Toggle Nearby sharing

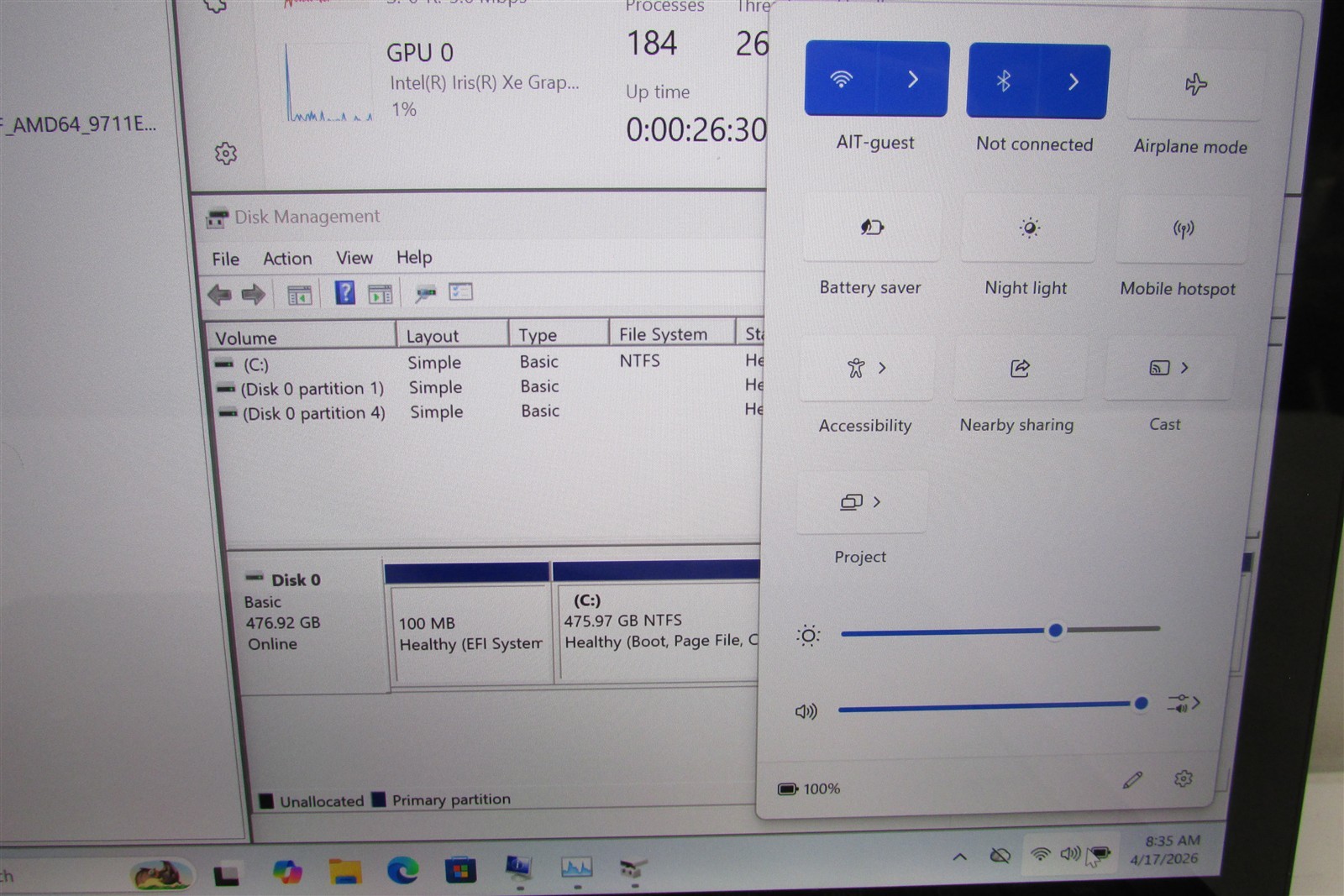1020,368
